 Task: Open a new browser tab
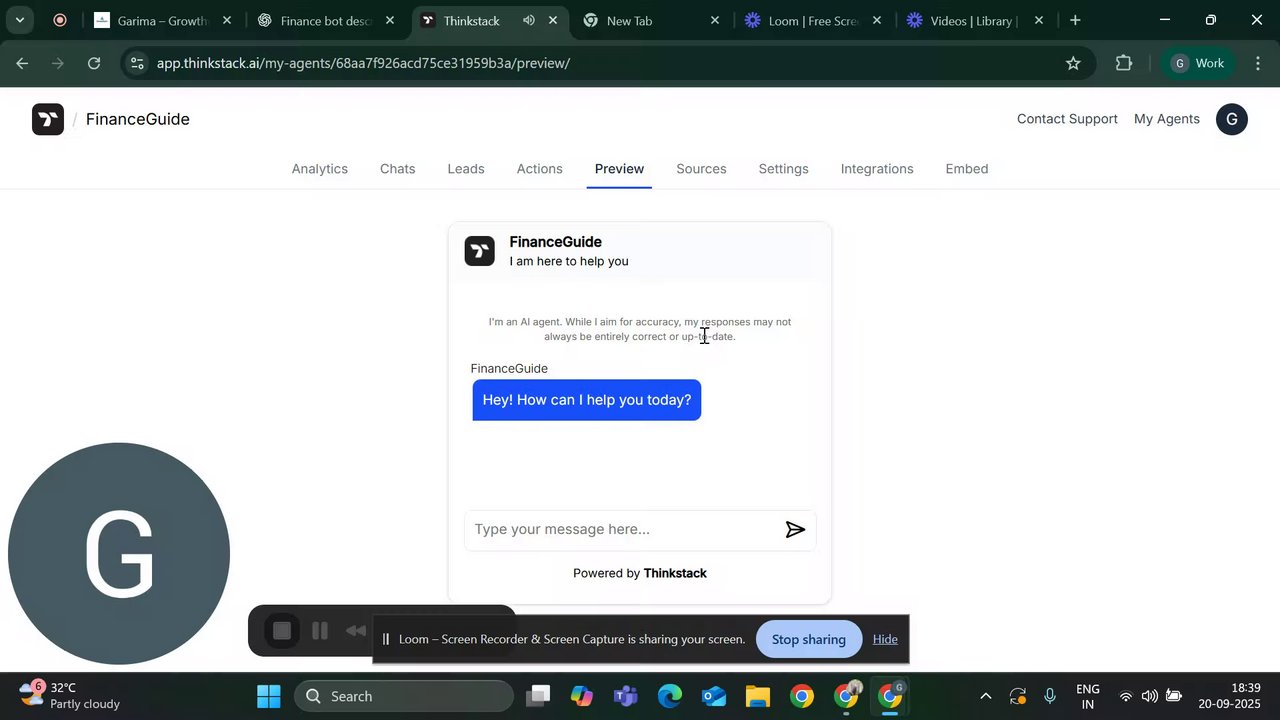click(1075, 20)
